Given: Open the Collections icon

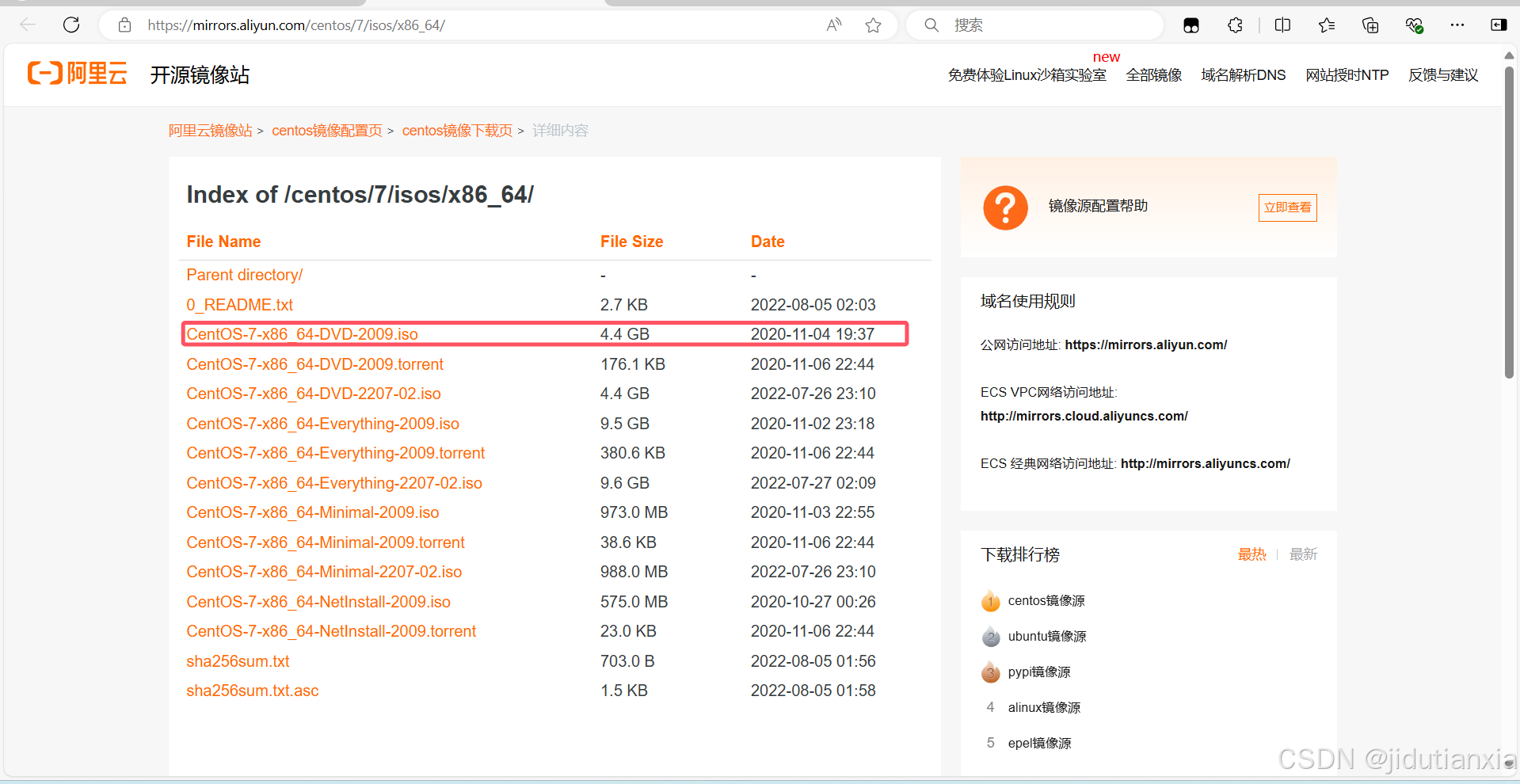Looking at the screenshot, I should 1370,25.
